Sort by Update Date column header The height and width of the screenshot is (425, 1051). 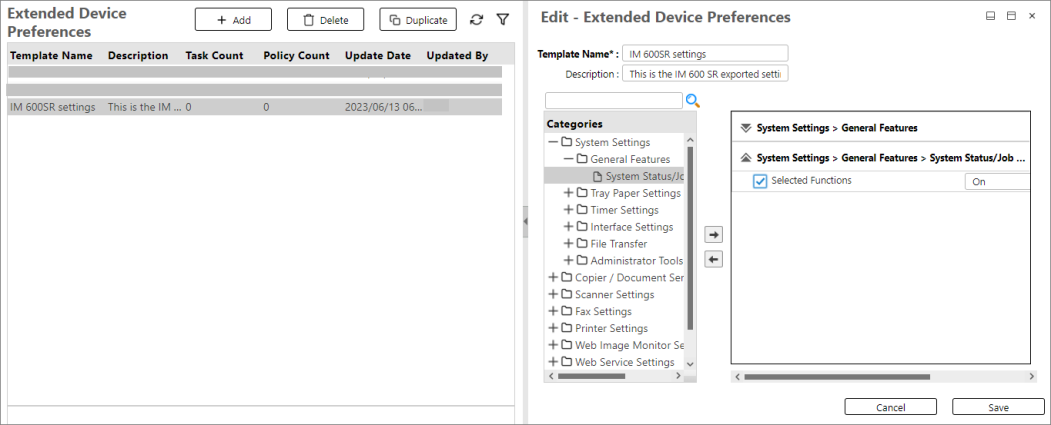(x=377, y=56)
